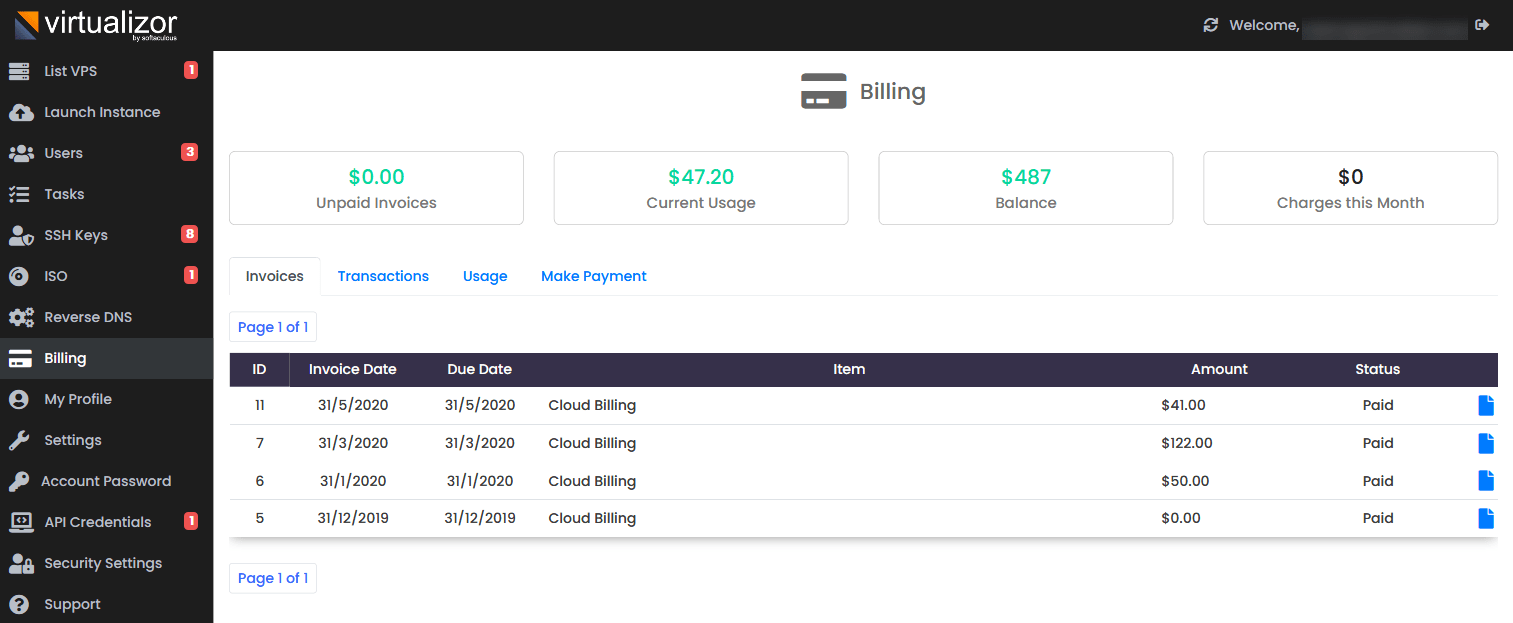Change the Account Password
The width and height of the screenshot is (1513, 623).
pyautogui.click(x=105, y=480)
